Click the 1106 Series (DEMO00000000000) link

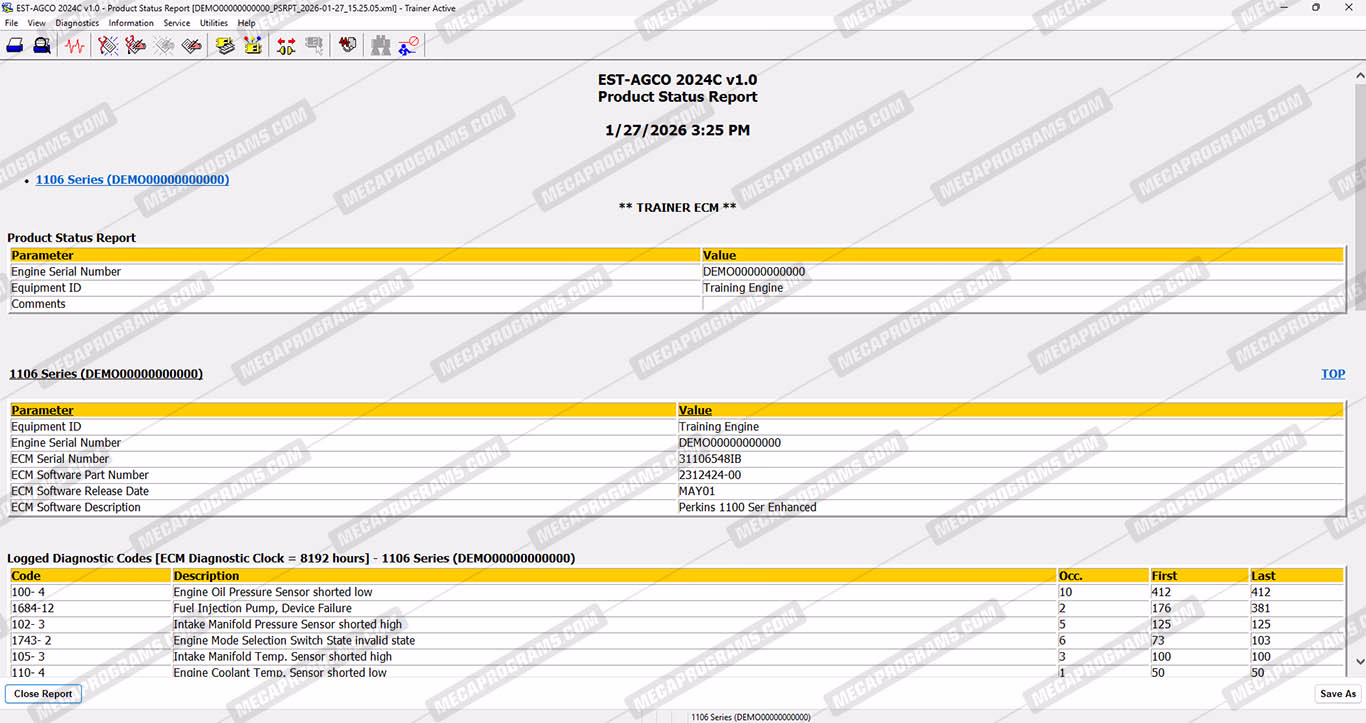(x=132, y=180)
